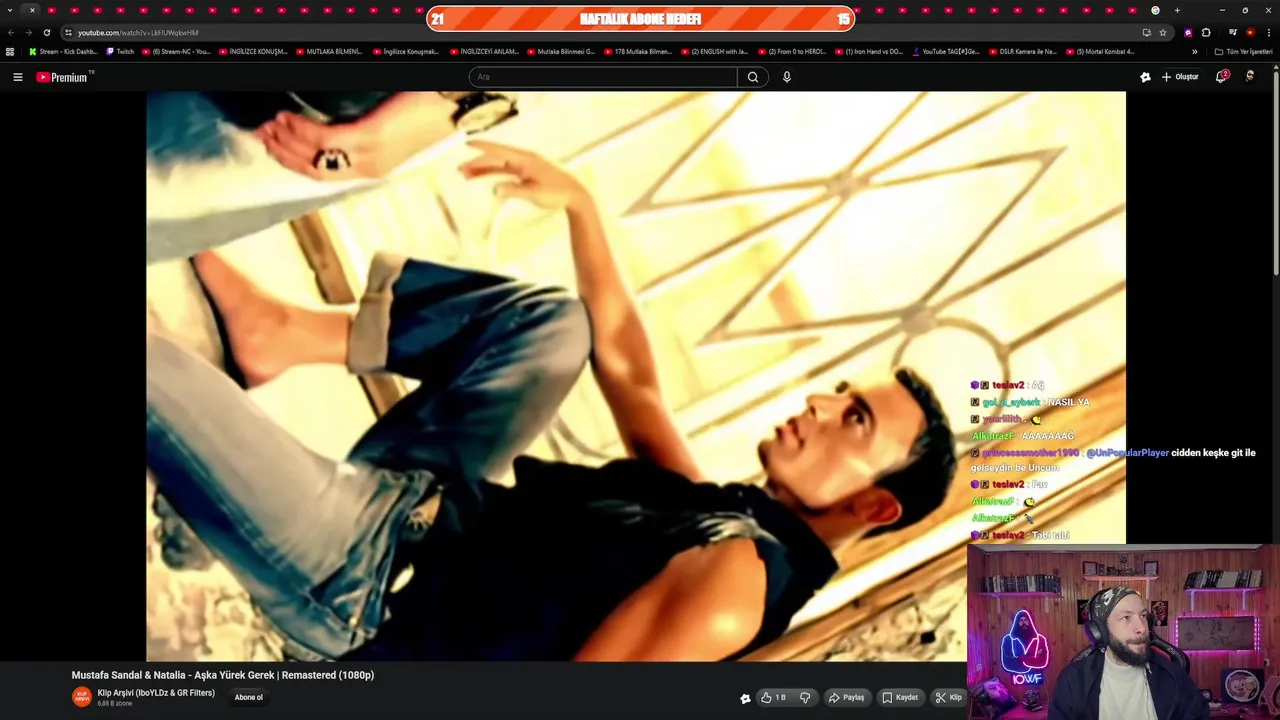1280x720 pixels.
Task: Focus the YouTube Ara search field
Action: point(603,77)
